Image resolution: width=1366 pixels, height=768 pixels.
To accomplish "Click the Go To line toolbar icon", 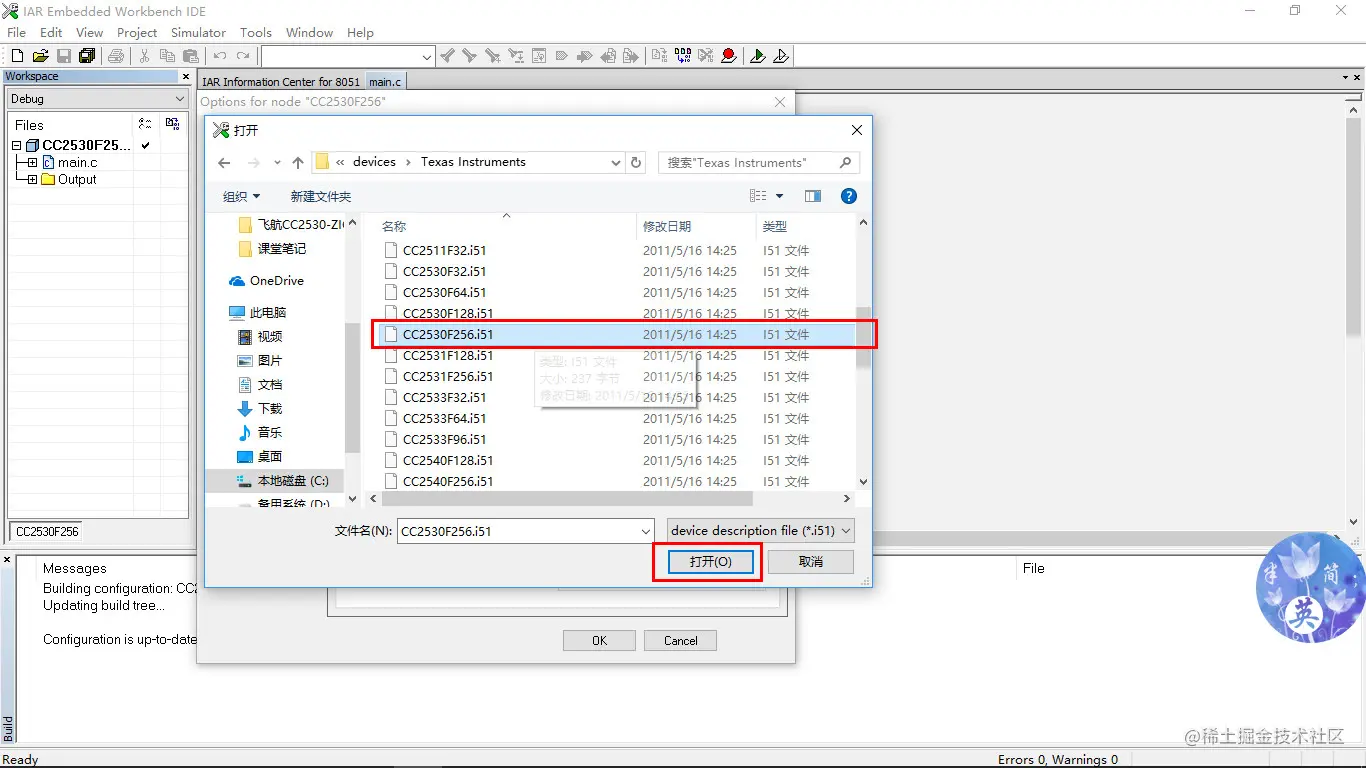I will 539,56.
